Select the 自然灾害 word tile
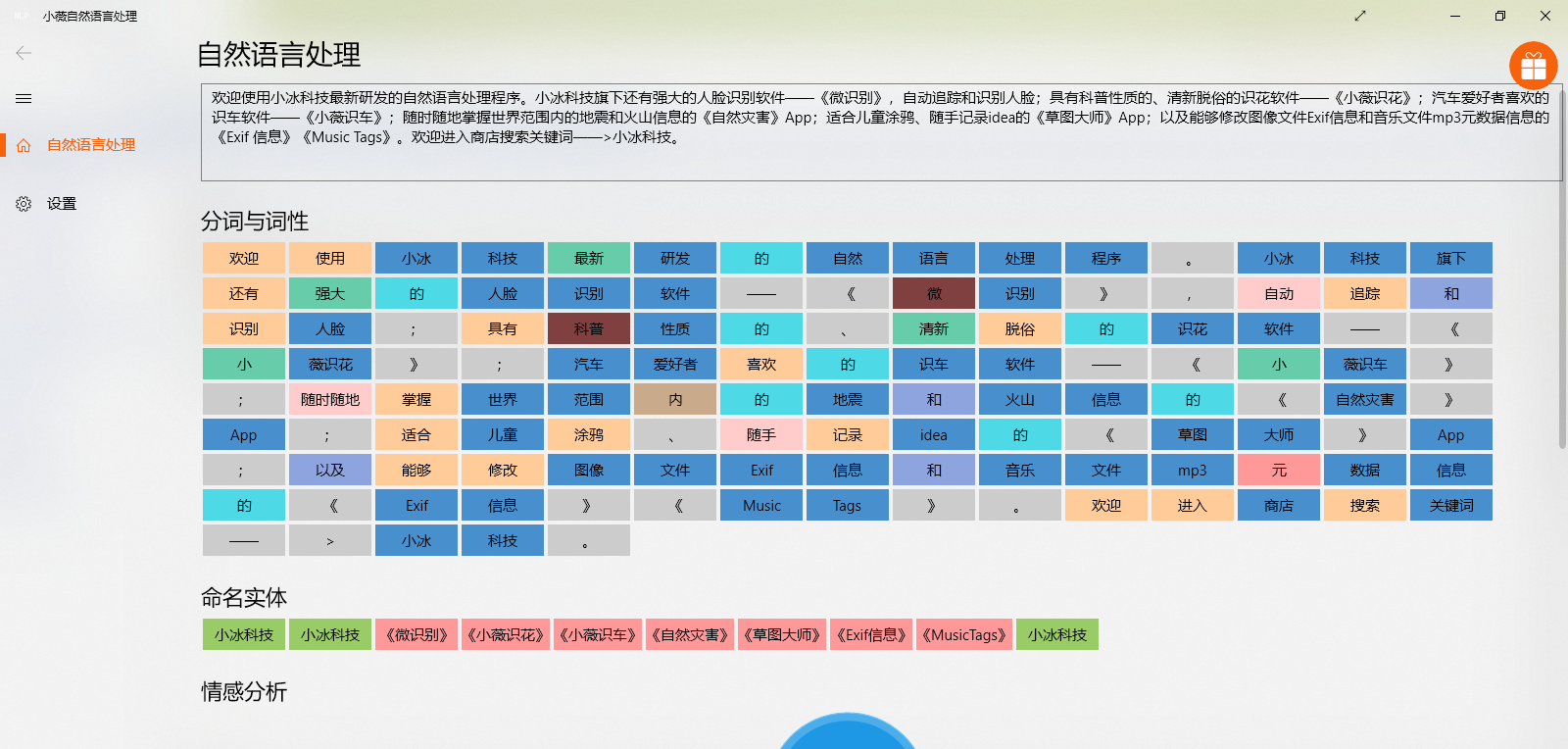The width and height of the screenshot is (1568, 749). click(x=1365, y=399)
